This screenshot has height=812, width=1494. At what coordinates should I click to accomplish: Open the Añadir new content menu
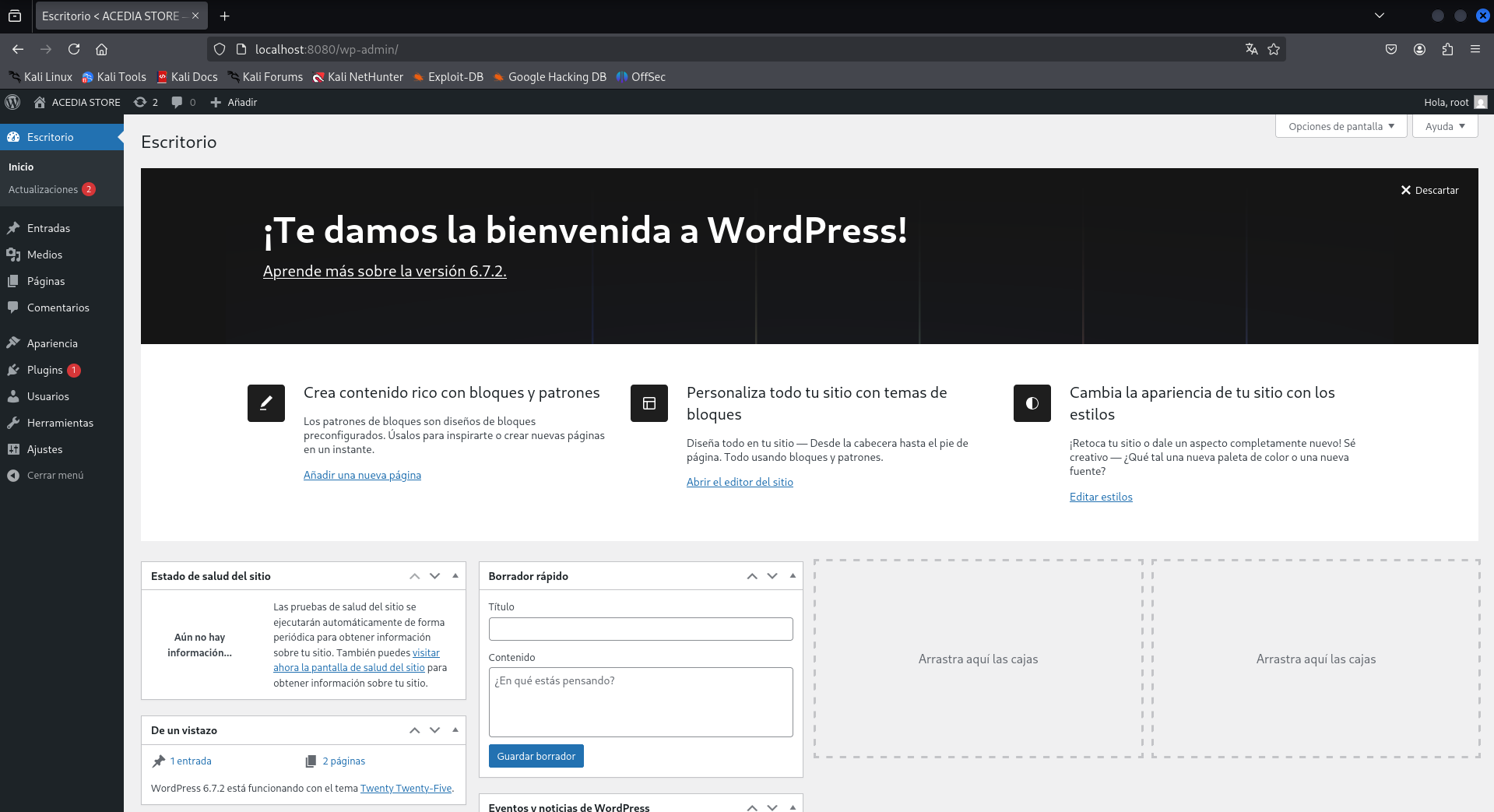pos(234,102)
